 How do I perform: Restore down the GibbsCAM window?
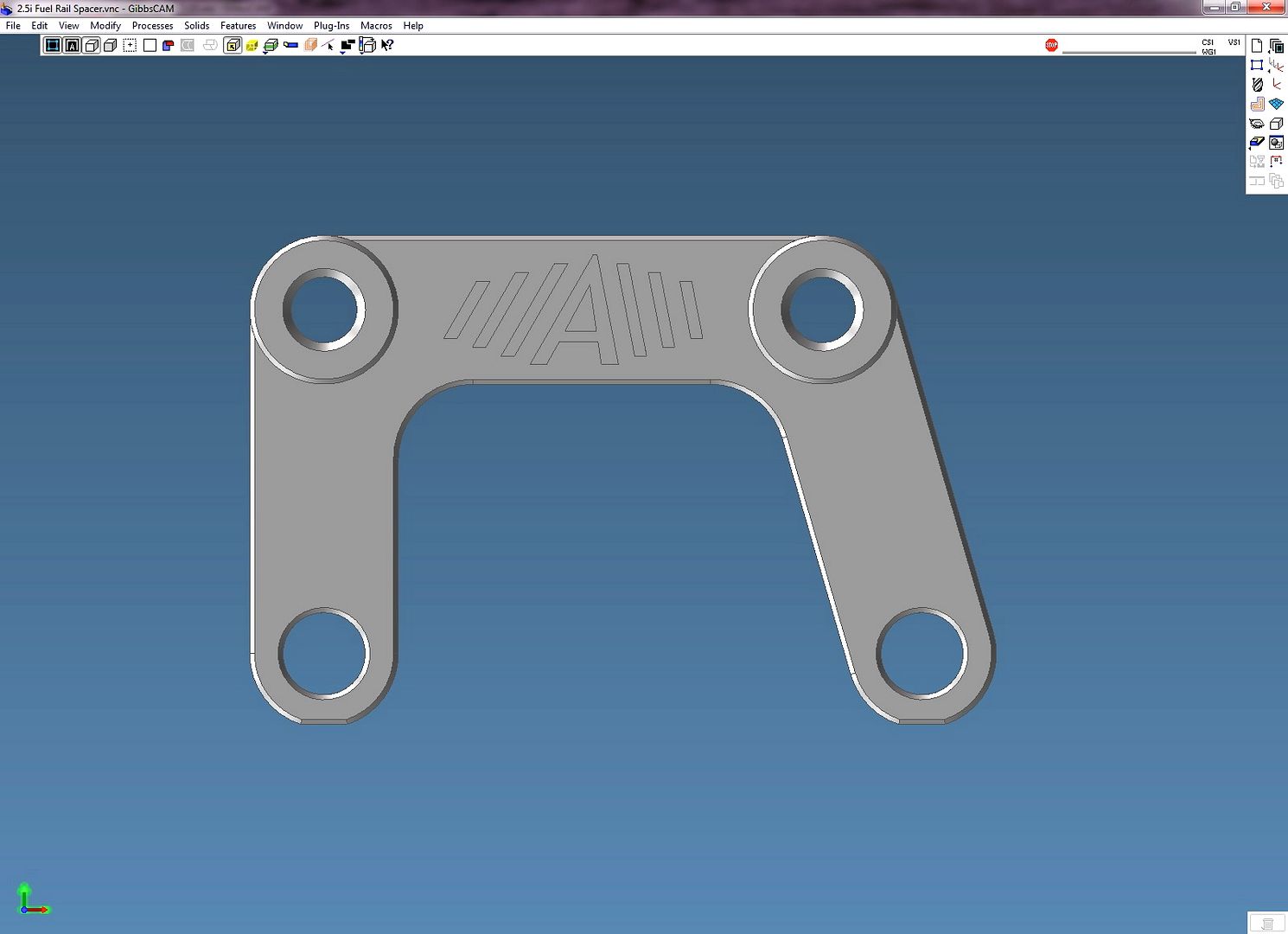pos(1236,7)
